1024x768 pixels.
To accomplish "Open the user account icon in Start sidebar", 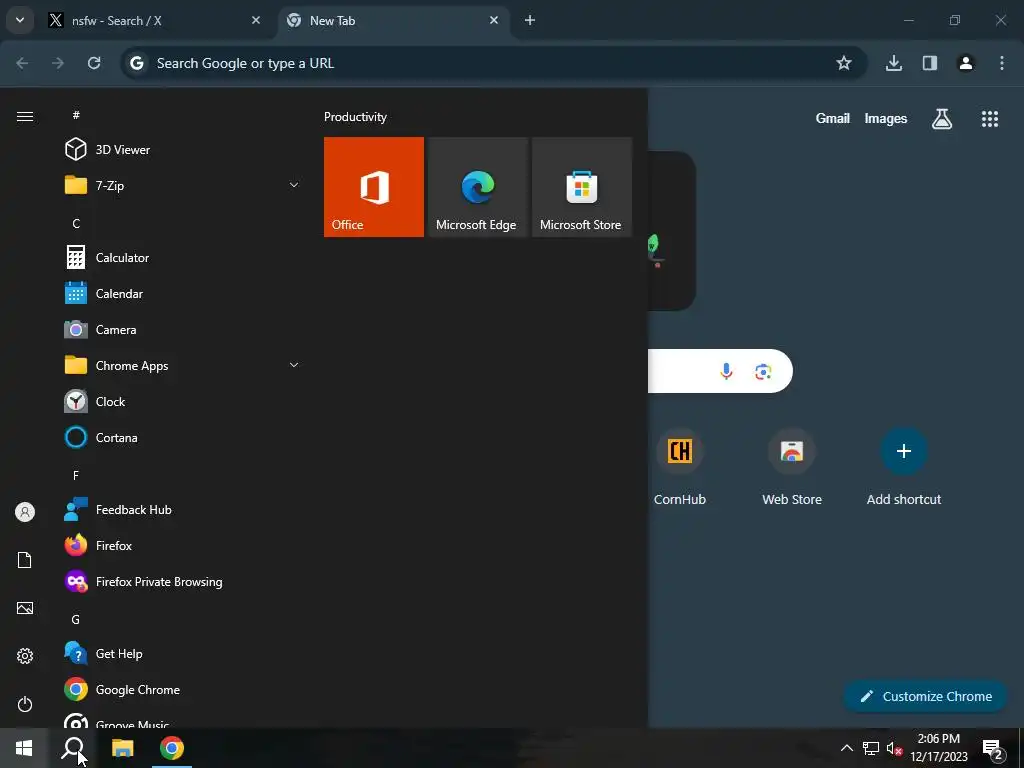I will pos(25,512).
